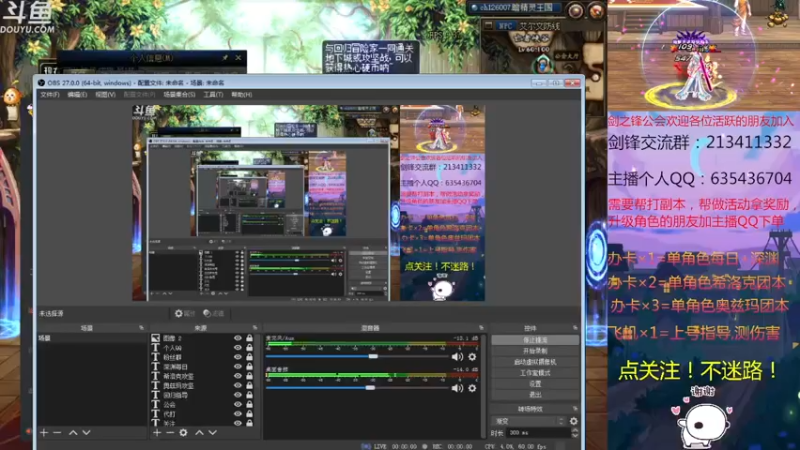Screen dimensions: 800x450
Task: Click the OBS logo in title bar
Action: point(41,83)
